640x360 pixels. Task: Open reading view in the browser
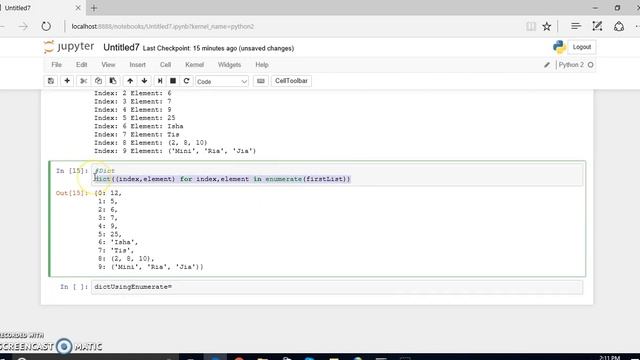tap(531, 27)
